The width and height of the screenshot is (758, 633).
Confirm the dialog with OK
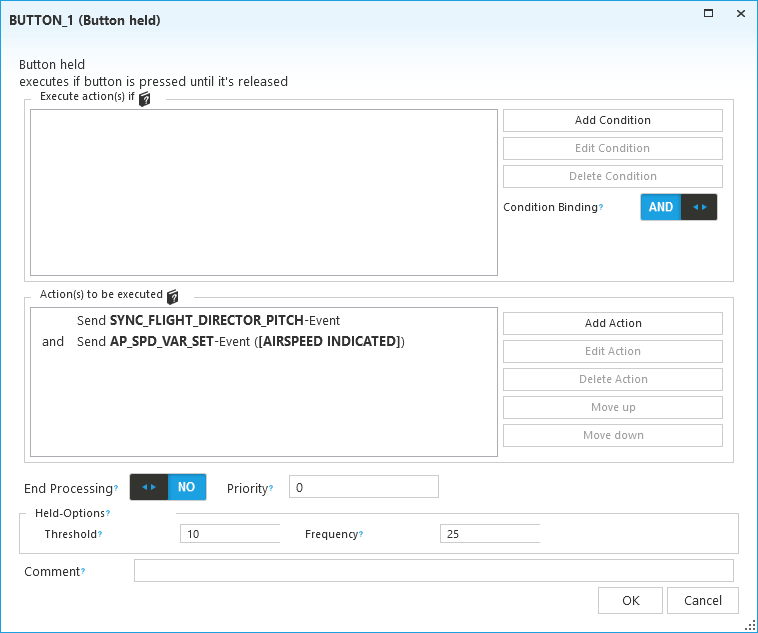630,601
